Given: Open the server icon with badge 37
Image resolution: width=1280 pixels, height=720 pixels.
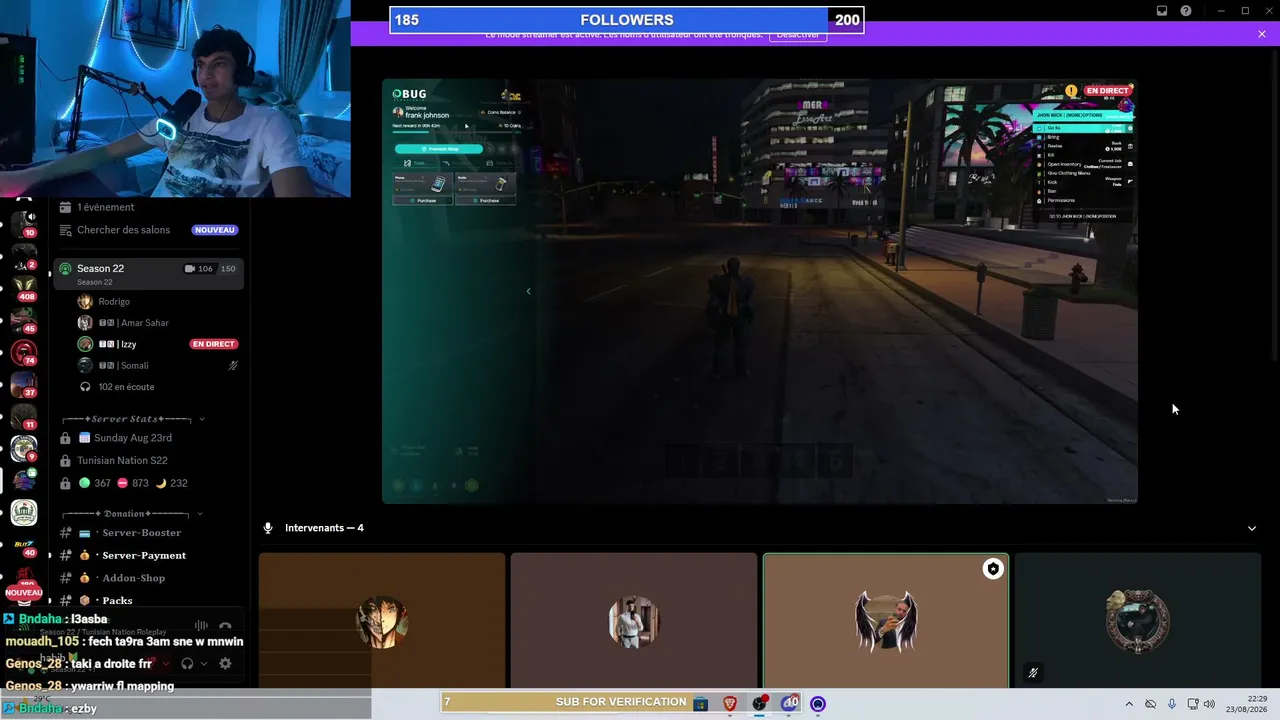Looking at the screenshot, I should (x=24, y=385).
